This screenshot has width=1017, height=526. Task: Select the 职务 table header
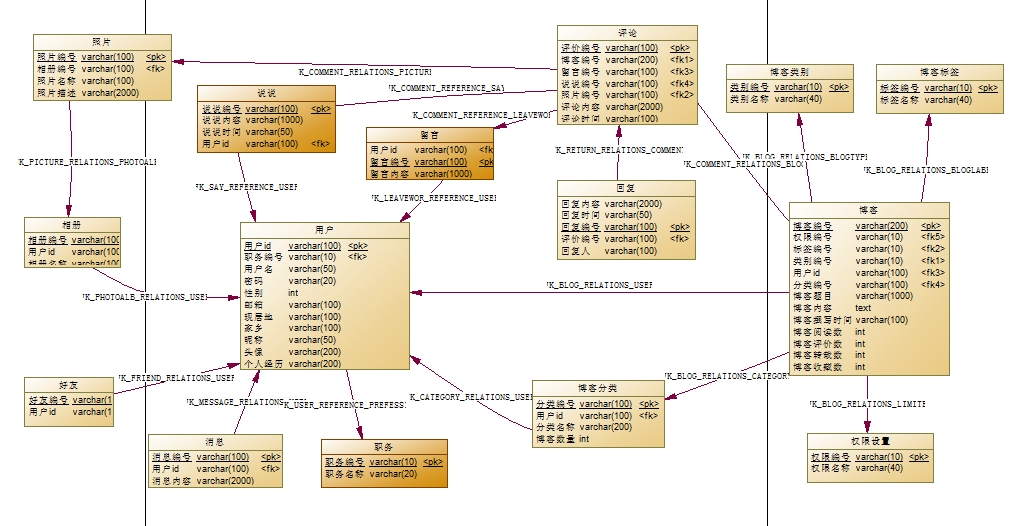tap(384, 448)
